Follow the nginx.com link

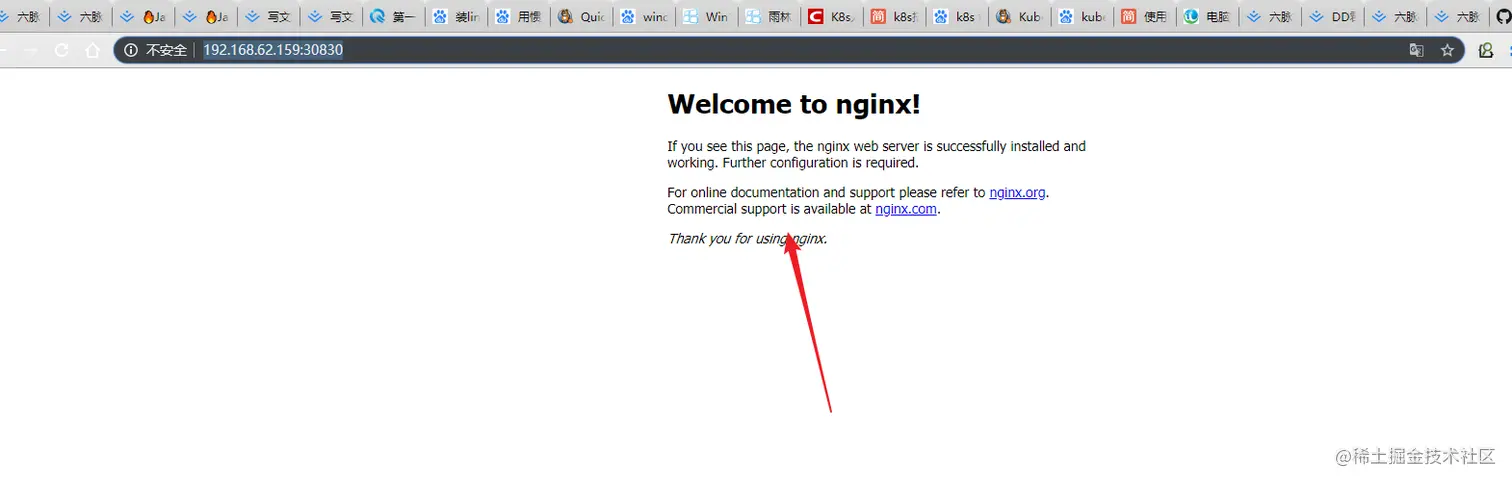coord(906,209)
